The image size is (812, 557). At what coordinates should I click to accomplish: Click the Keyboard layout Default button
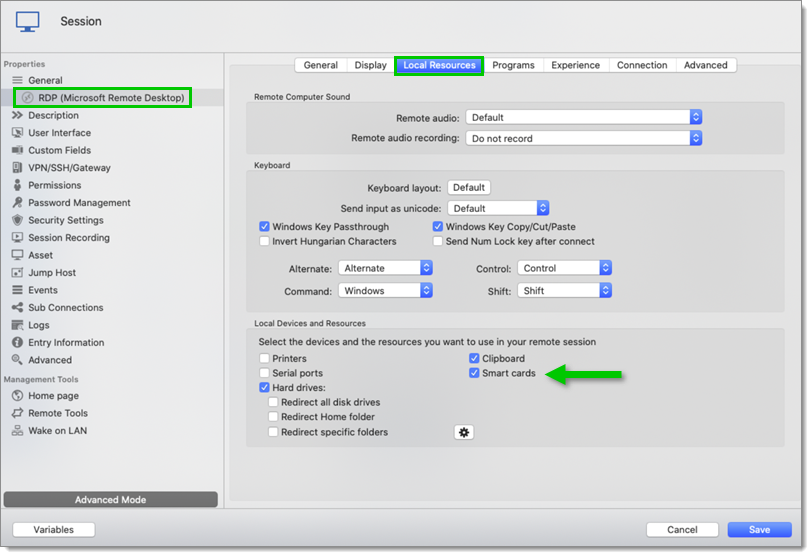[469, 187]
